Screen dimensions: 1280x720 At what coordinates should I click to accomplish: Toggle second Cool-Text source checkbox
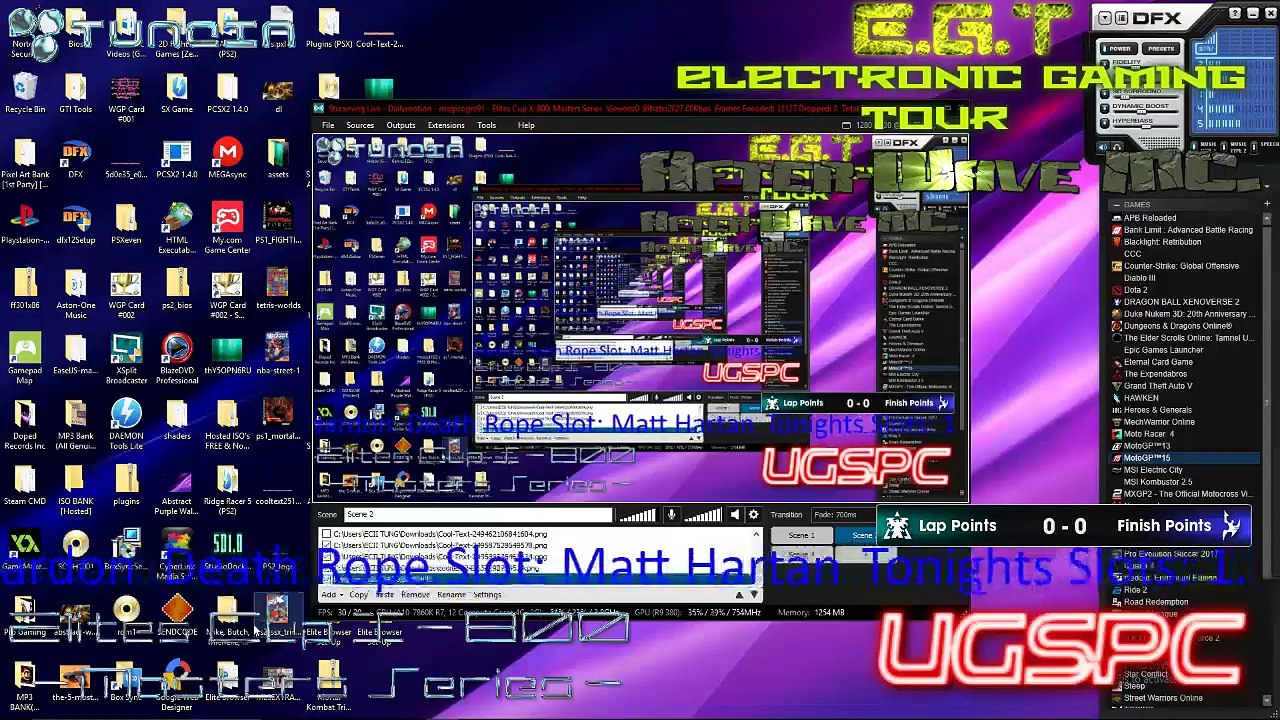click(326, 546)
